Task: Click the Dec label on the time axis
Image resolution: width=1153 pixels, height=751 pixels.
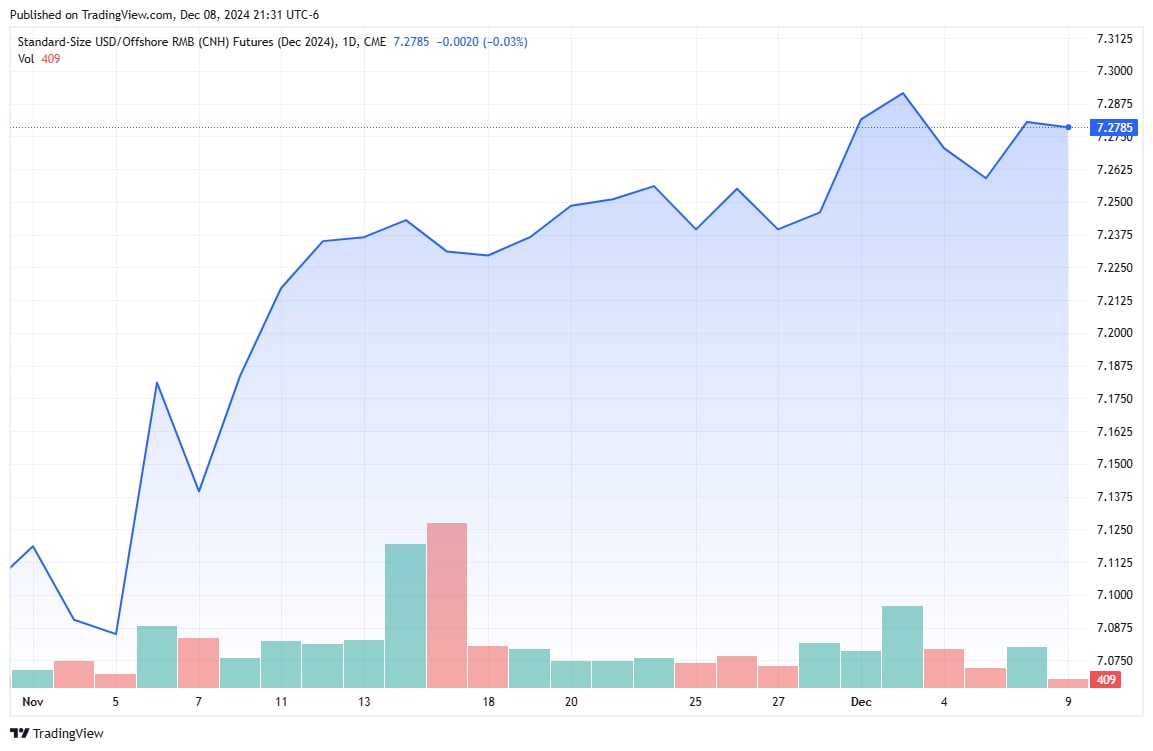Action: point(860,702)
